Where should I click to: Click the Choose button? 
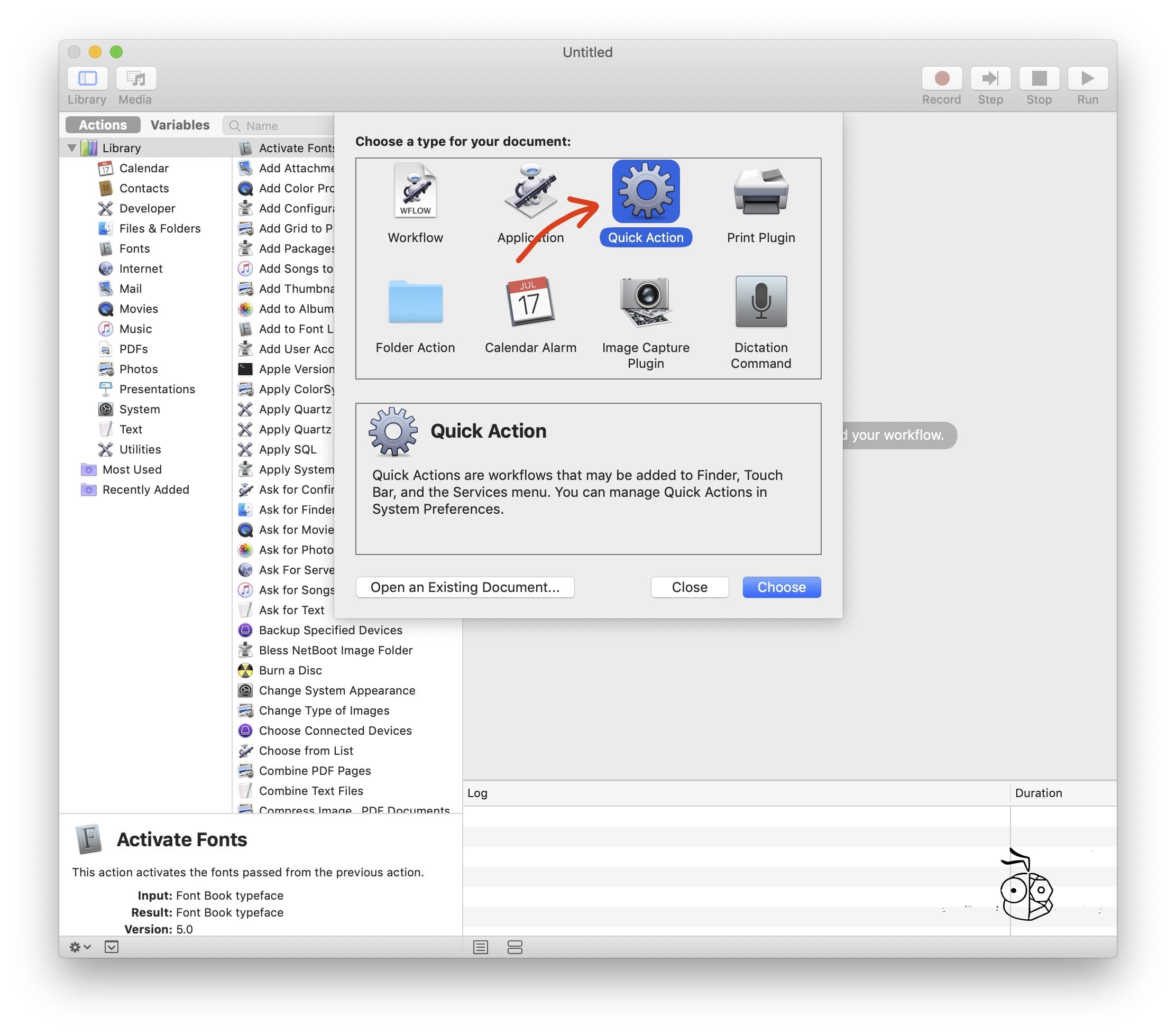point(781,587)
